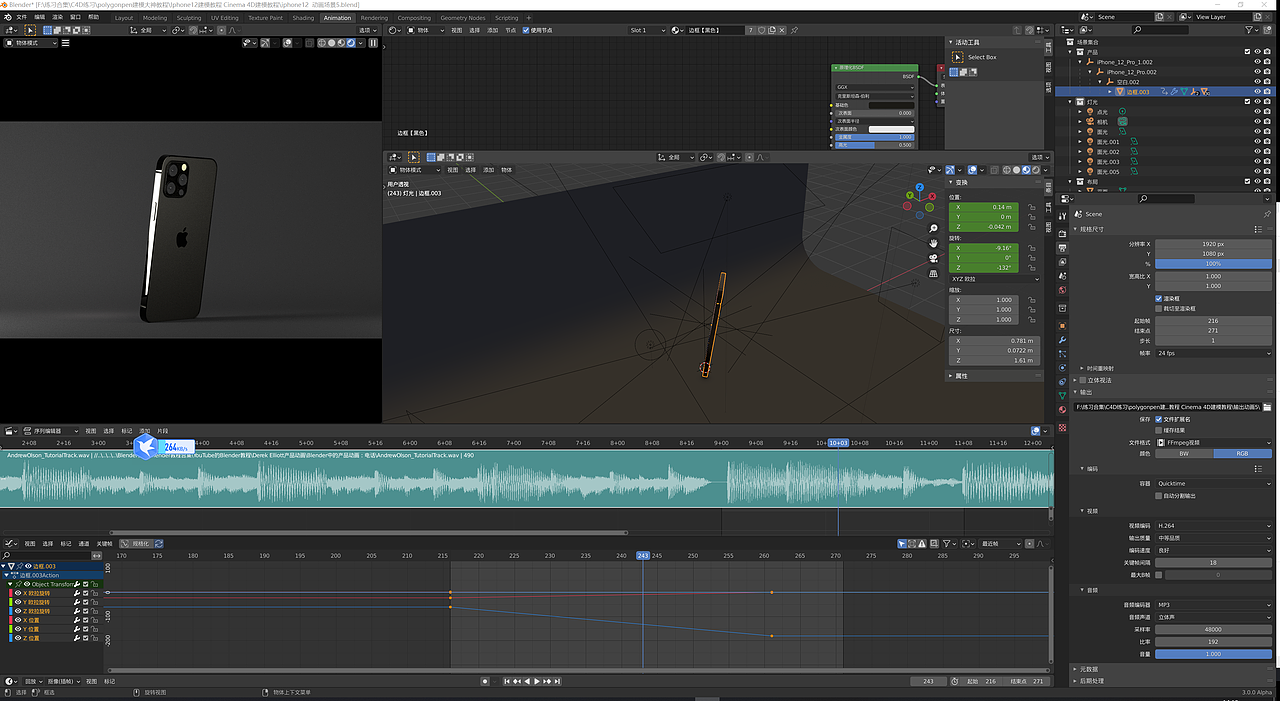Click the Blender logo menu icon
The width and height of the screenshot is (1280, 701).
[x=8, y=17]
